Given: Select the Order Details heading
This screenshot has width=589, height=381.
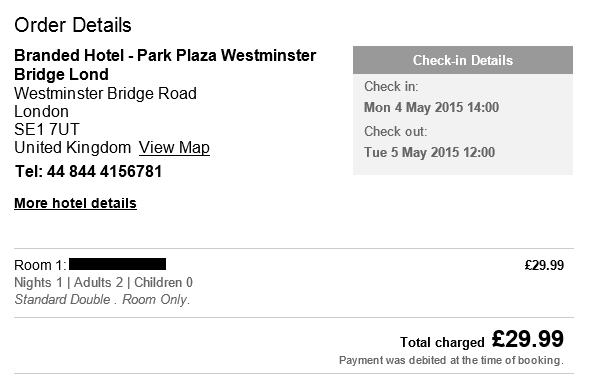Looking at the screenshot, I should pos(73,25).
